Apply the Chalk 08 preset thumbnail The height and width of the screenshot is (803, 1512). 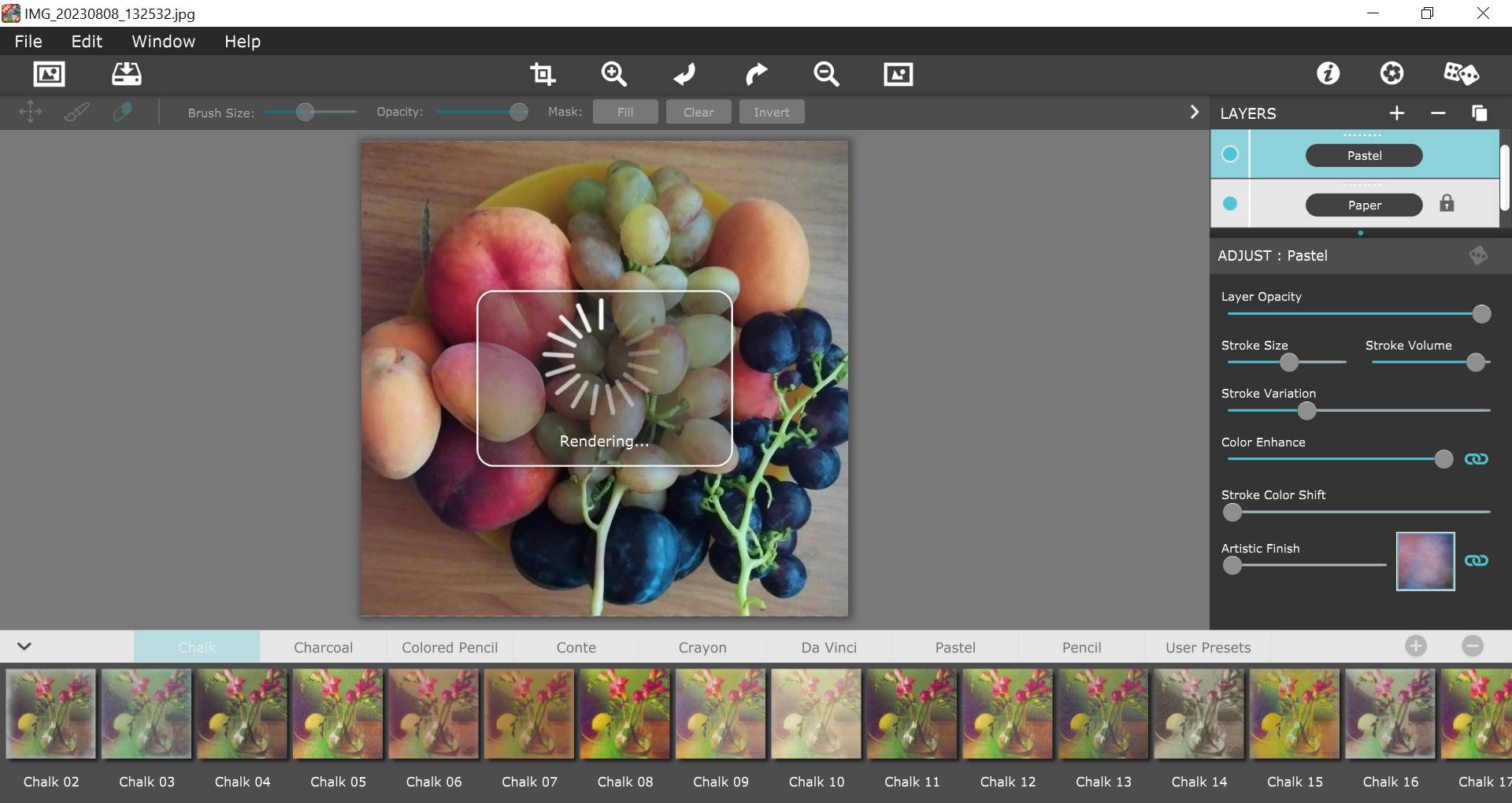tap(624, 714)
